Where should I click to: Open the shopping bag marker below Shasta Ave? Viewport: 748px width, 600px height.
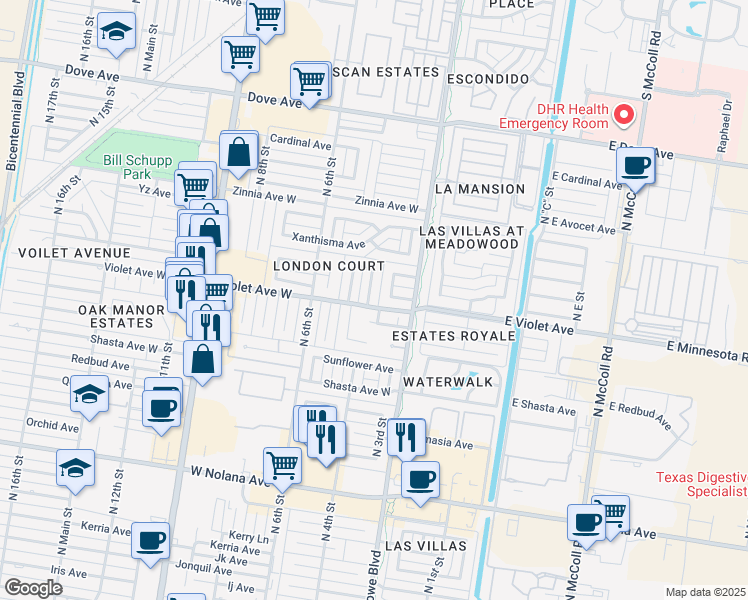(203, 360)
